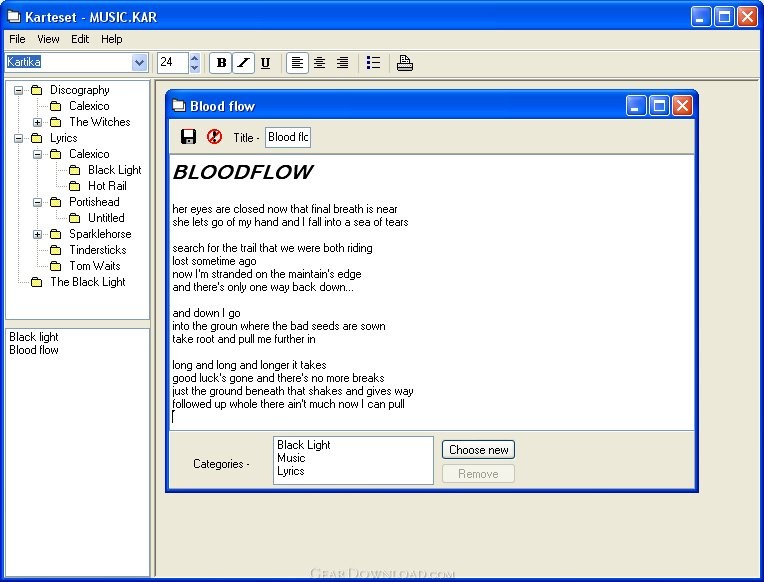Click the Black Light folder icon under Calexico
Viewport: 764px width, 582px height.
point(75,170)
